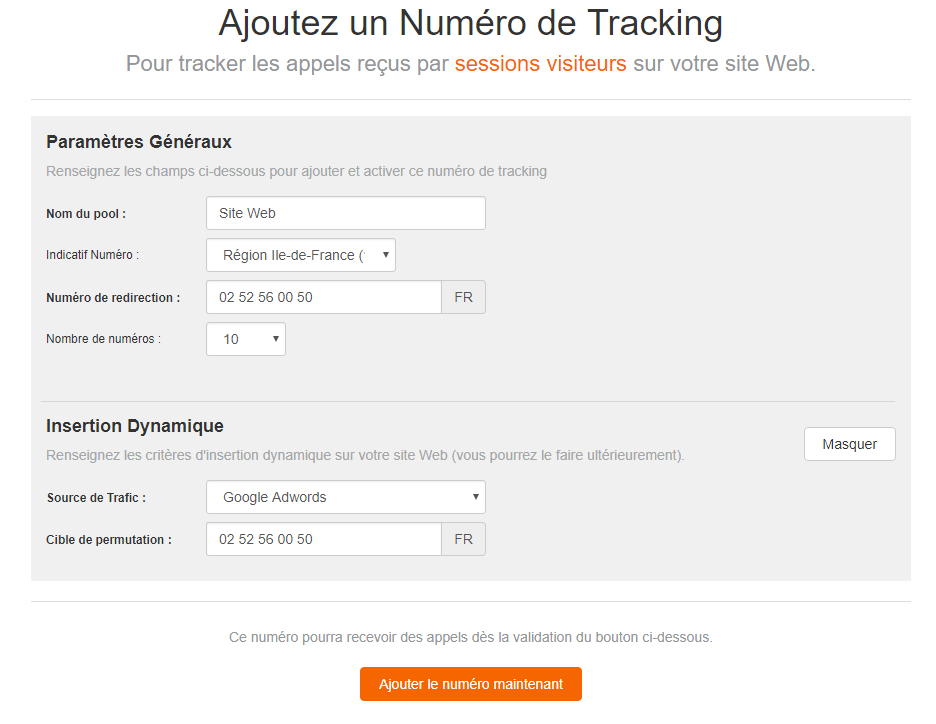Follow the 'sessions visiteurs' orange link

point(540,63)
